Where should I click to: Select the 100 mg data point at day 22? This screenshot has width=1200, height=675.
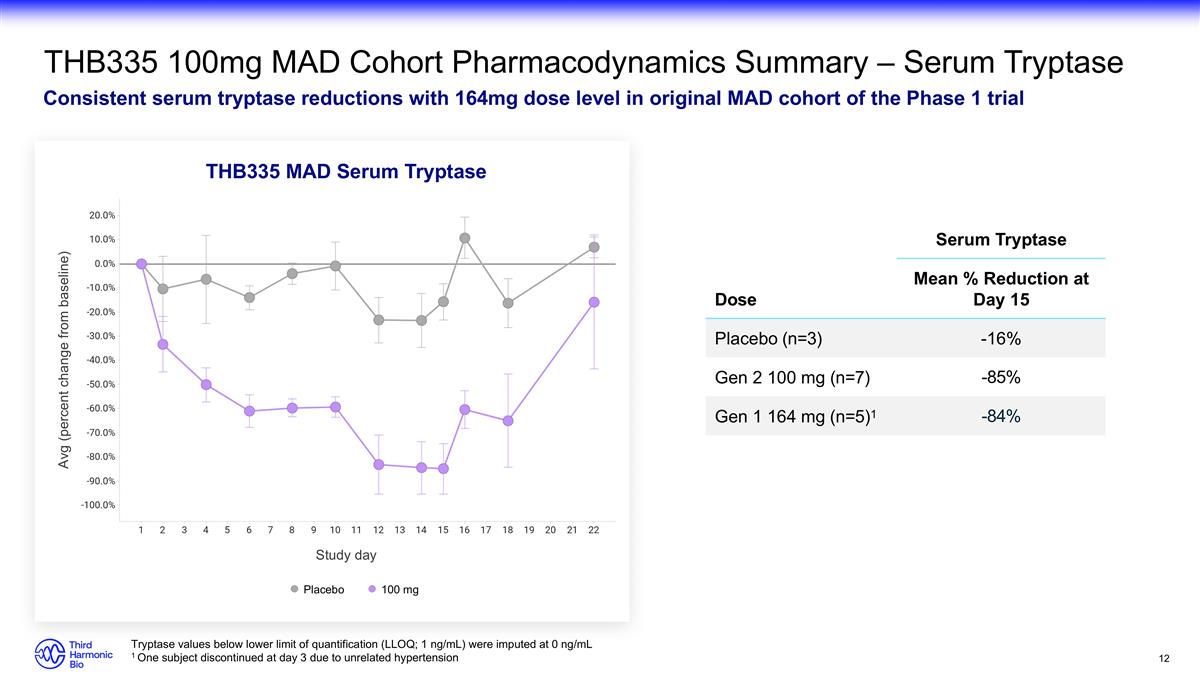[594, 302]
